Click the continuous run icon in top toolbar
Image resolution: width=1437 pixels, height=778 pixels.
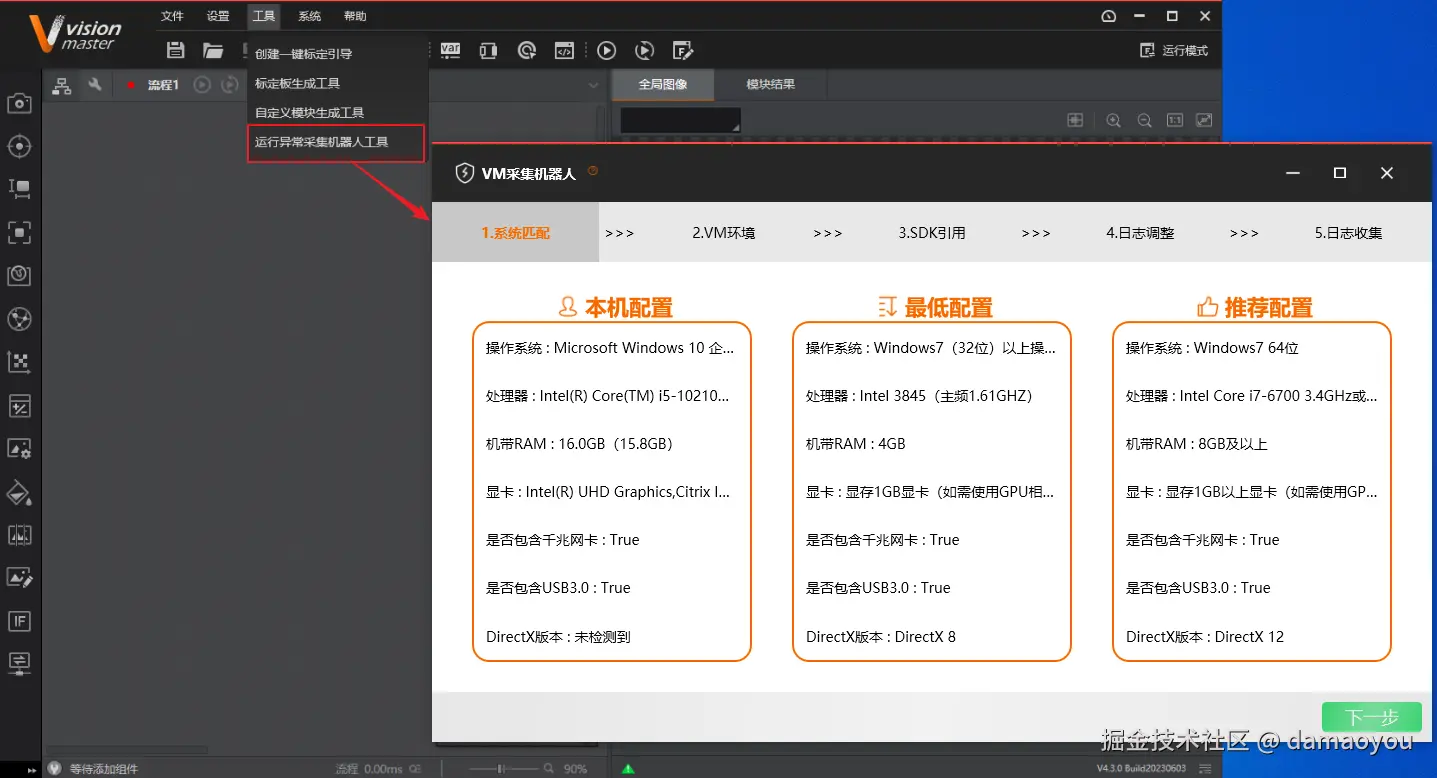click(645, 50)
